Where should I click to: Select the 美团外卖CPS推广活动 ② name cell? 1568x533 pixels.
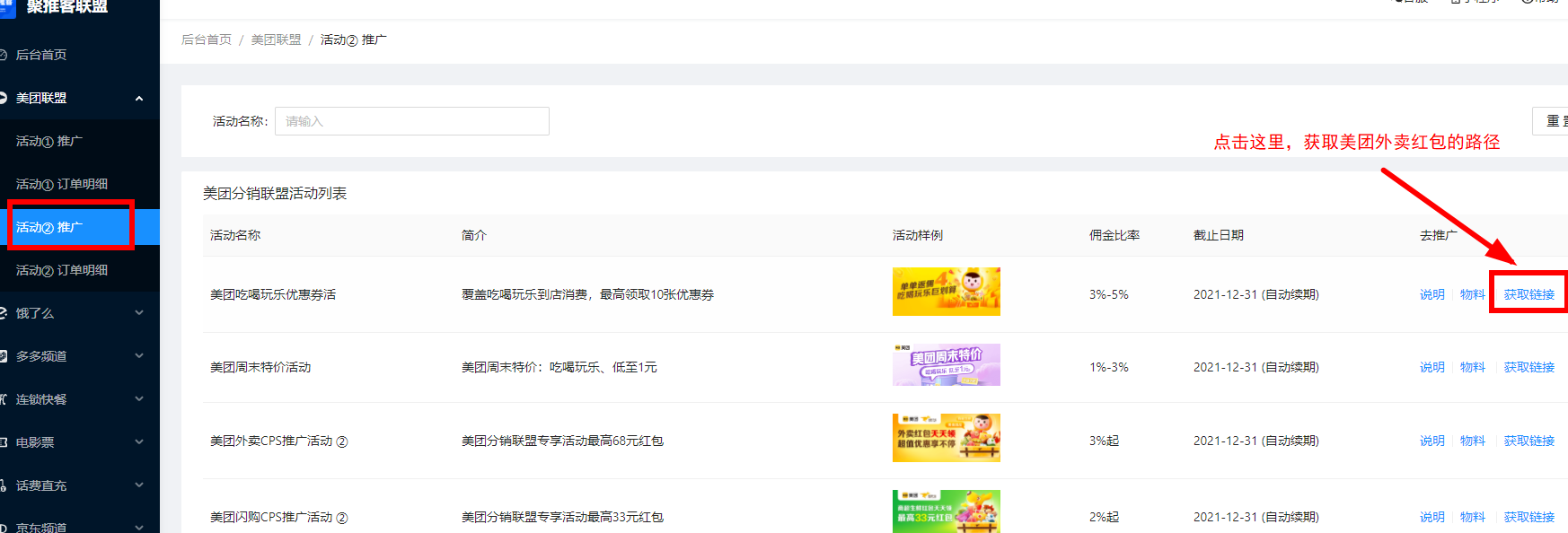(279, 441)
